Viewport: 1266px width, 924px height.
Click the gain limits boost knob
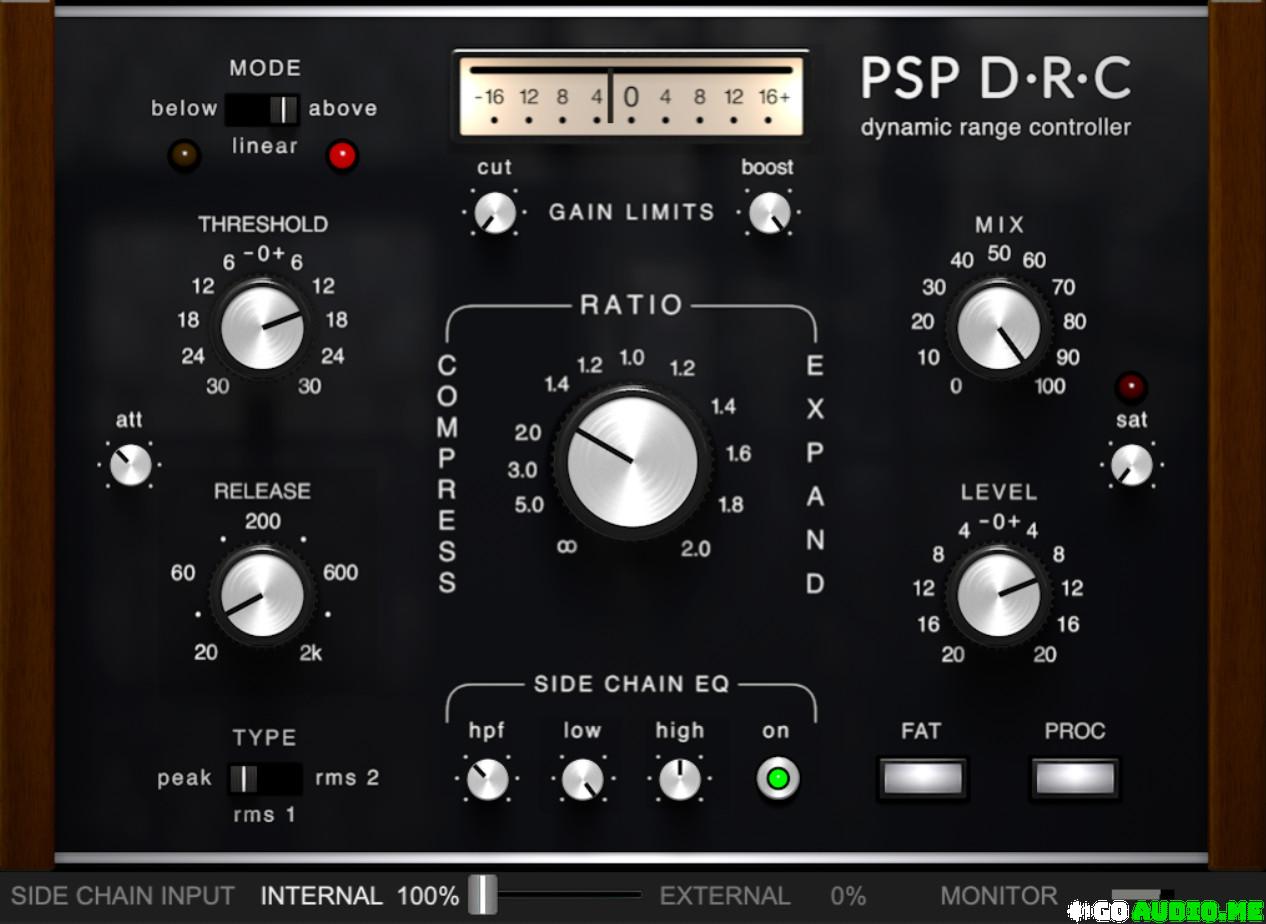769,212
